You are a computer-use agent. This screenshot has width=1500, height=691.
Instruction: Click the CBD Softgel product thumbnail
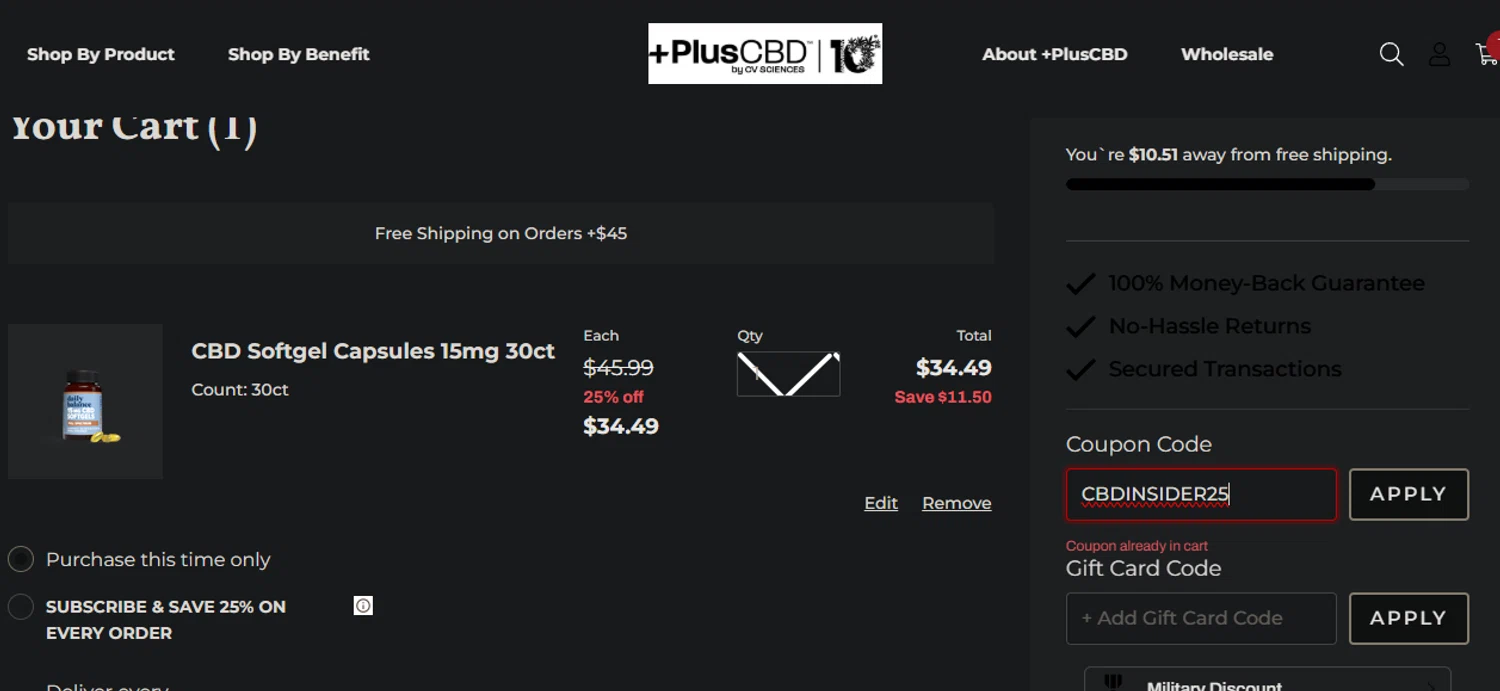[x=86, y=401]
